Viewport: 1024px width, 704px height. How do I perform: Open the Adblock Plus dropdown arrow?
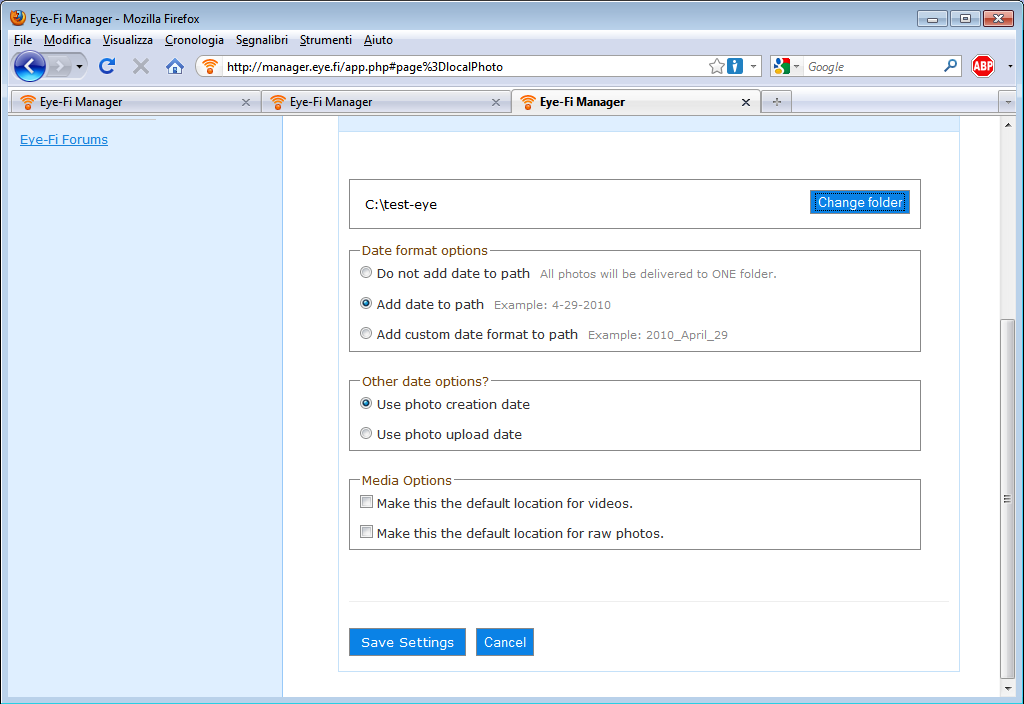pyautogui.click(x=1010, y=67)
